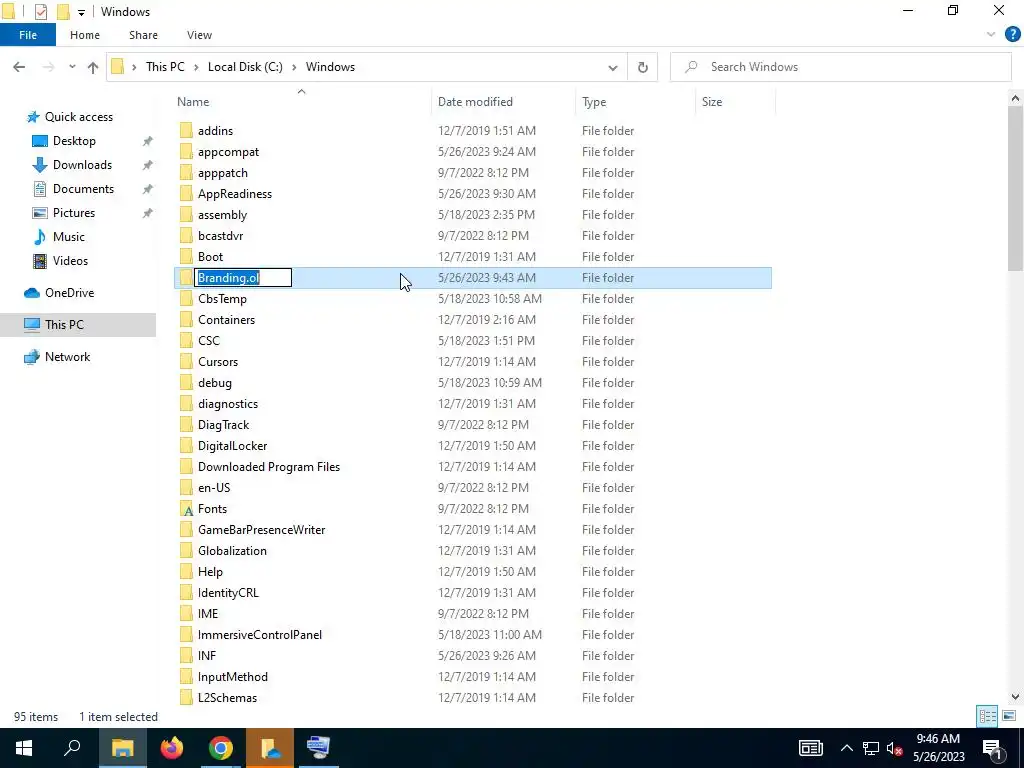1024x768 pixels.
Task: Expand the ribbon with the chevron
Action: [991, 35]
